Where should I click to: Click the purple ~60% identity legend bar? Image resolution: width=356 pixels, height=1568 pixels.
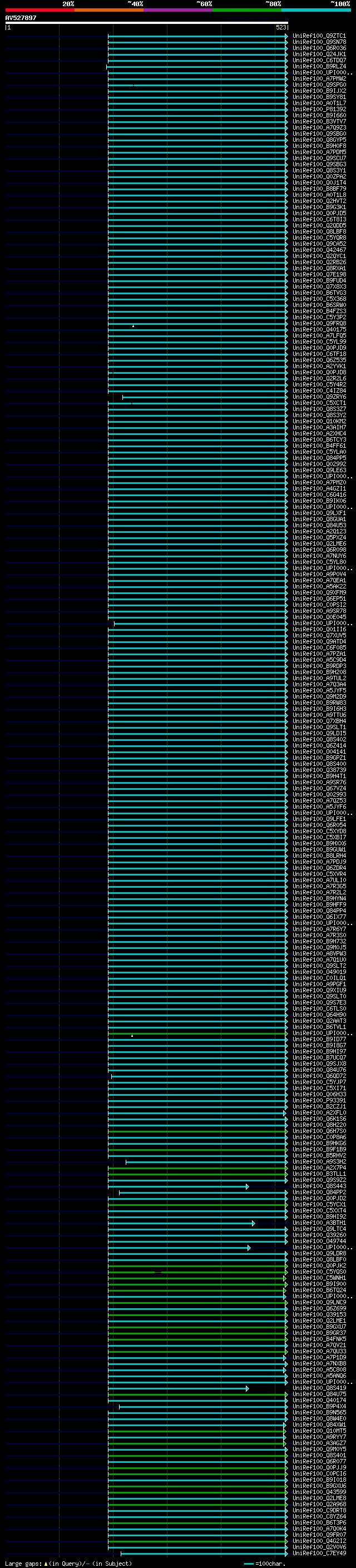[179, 10]
